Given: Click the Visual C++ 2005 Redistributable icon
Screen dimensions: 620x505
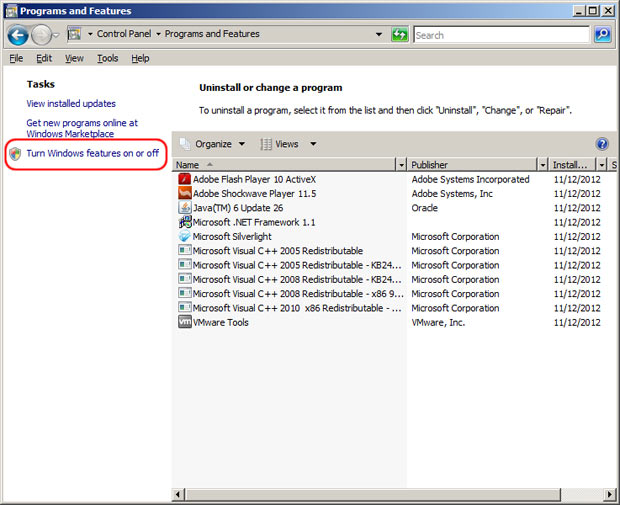Looking at the screenshot, I should coord(185,250).
